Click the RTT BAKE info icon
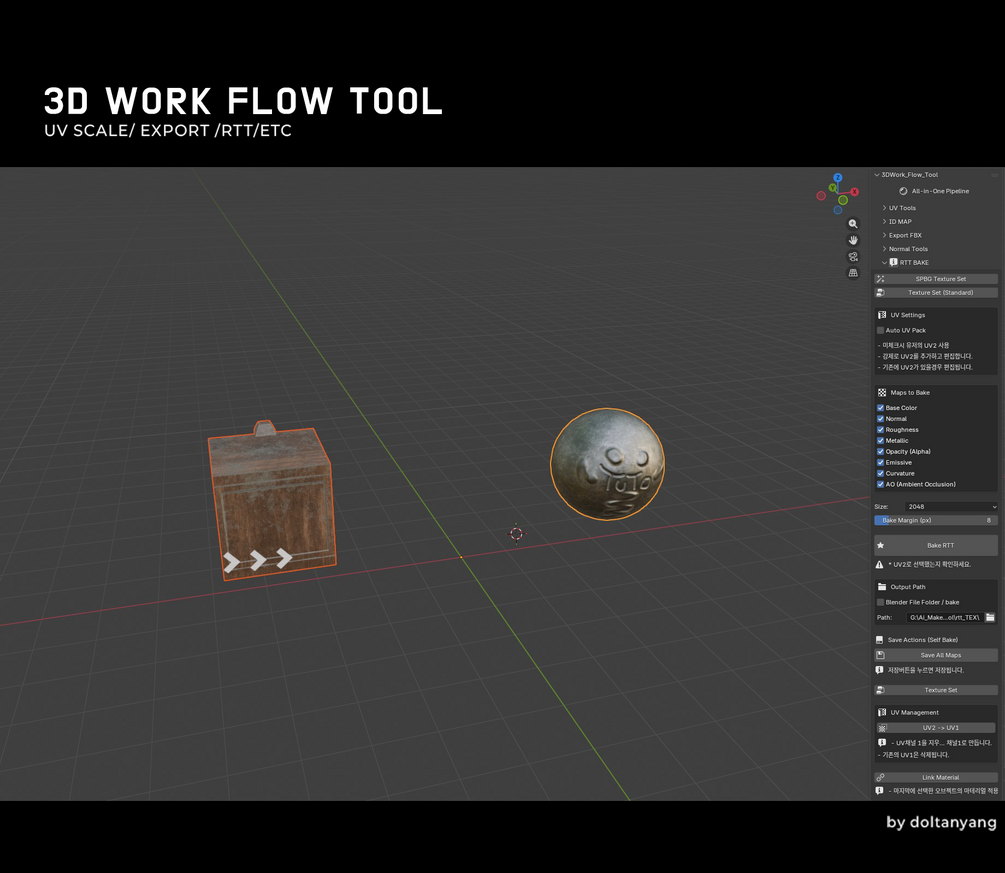The height and width of the screenshot is (873, 1005). tap(893, 262)
